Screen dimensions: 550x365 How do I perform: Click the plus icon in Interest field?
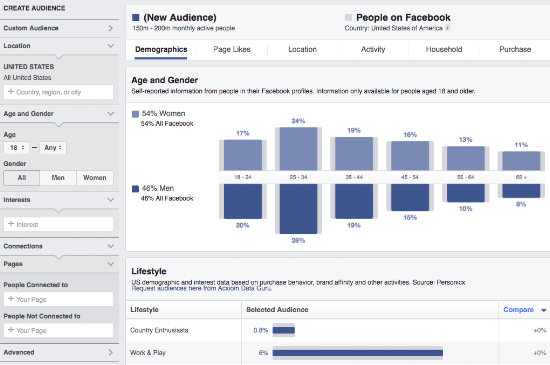(11, 224)
